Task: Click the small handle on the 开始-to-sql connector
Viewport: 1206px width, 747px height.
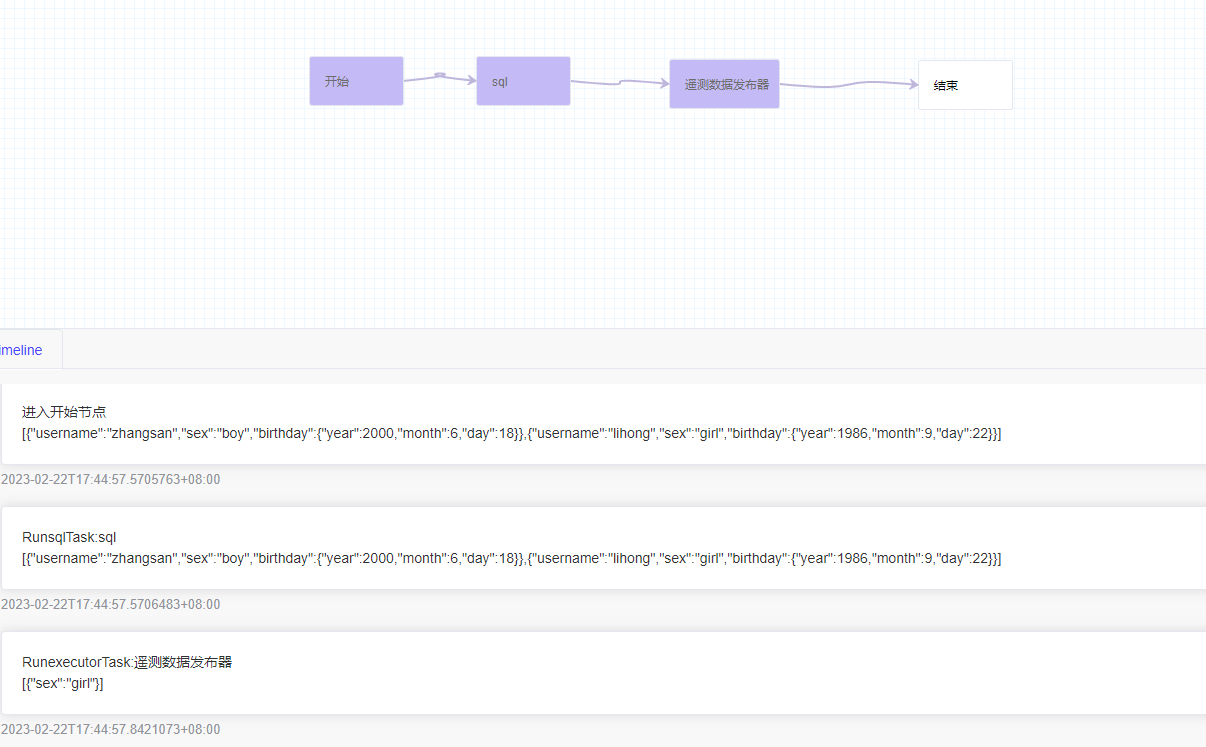Action: (440, 75)
